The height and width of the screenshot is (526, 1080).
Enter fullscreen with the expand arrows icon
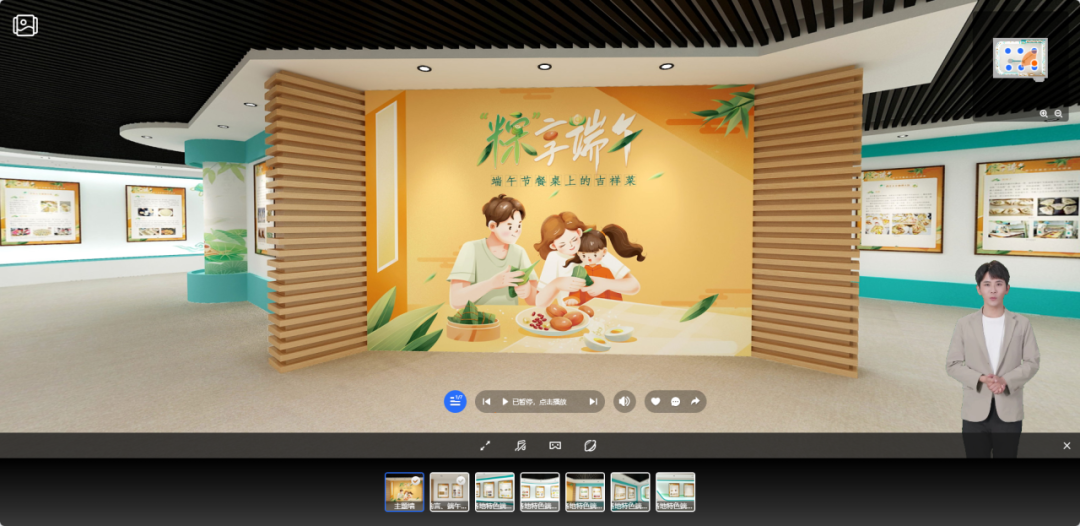pyautogui.click(x=485, y=446)
